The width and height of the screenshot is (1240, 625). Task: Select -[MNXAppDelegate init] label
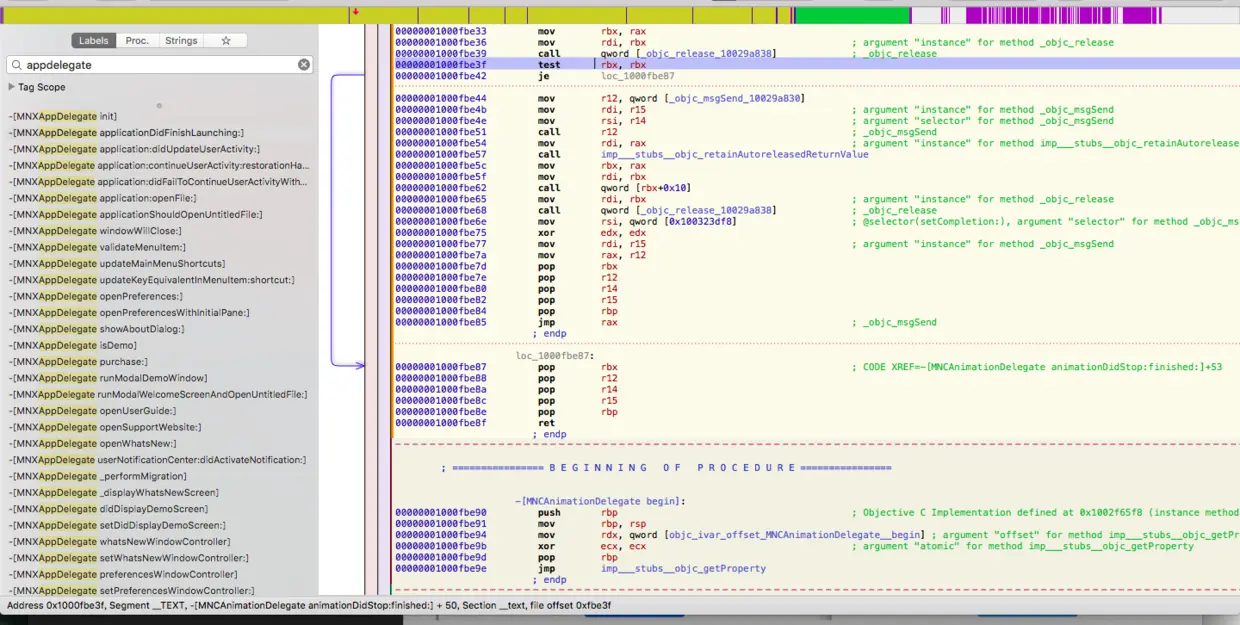(63, 116)
